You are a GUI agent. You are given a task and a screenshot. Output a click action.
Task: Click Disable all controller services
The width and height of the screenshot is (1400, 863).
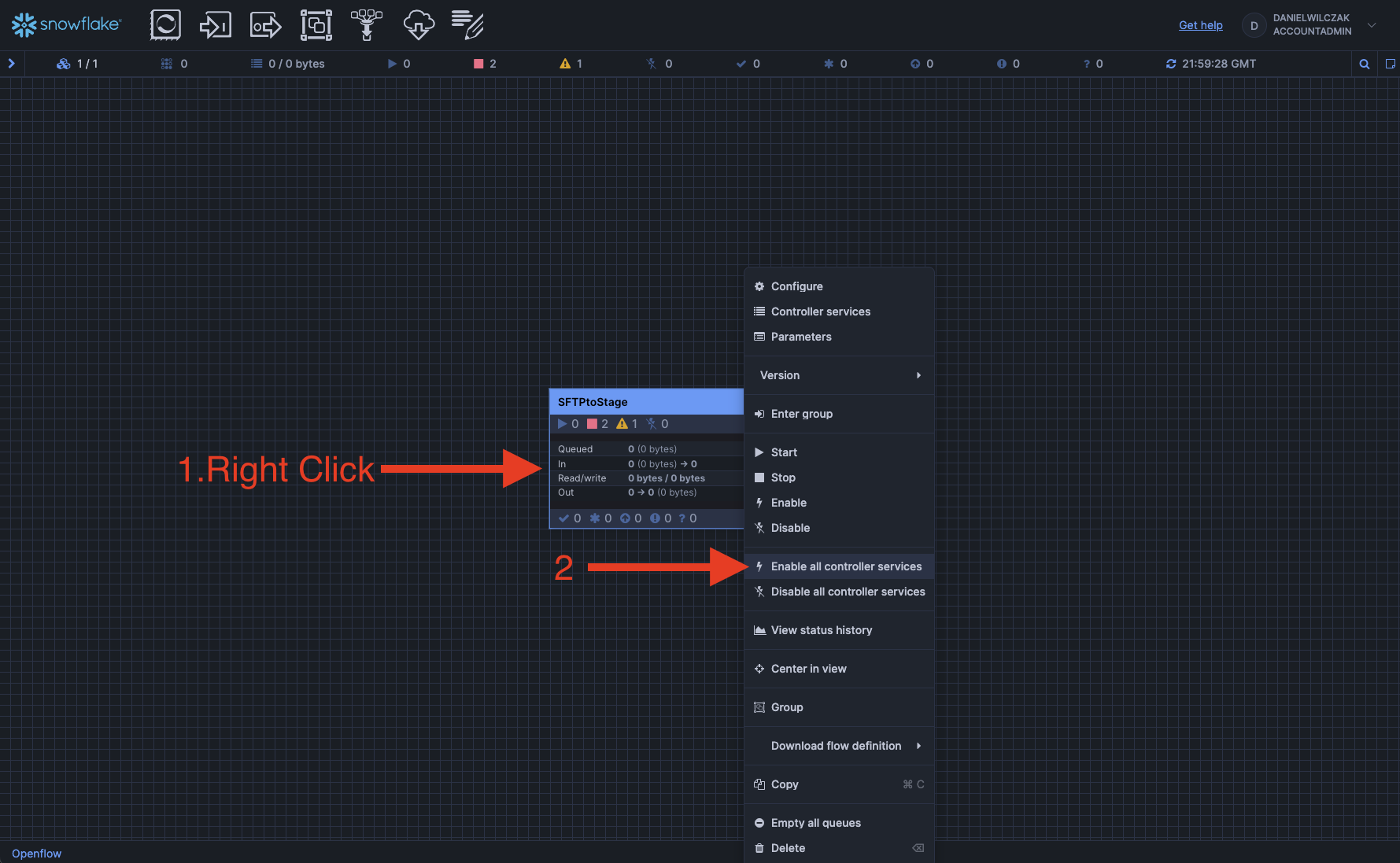coord(848,592)
